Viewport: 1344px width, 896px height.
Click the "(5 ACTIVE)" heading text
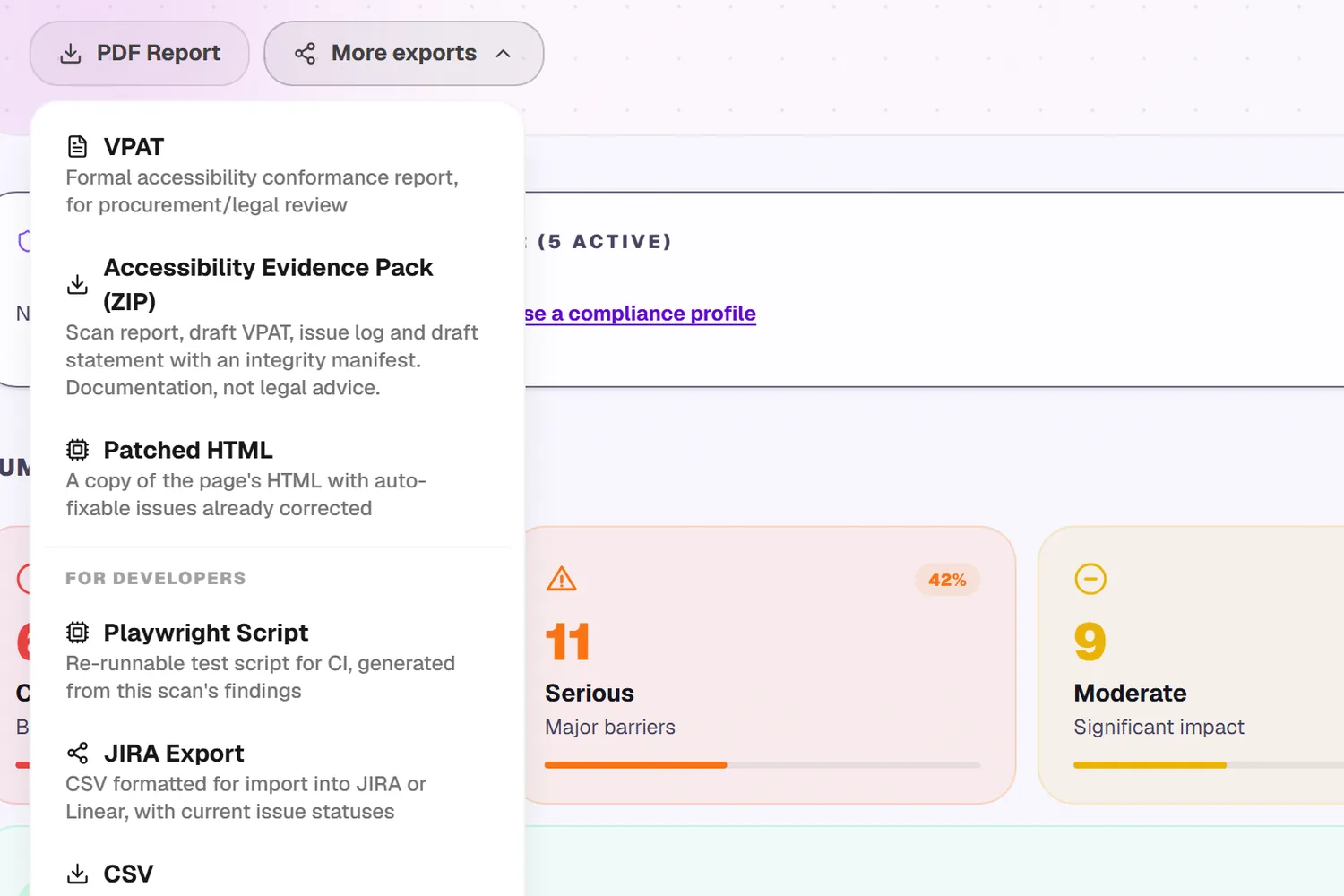click(x=605, y=242)
